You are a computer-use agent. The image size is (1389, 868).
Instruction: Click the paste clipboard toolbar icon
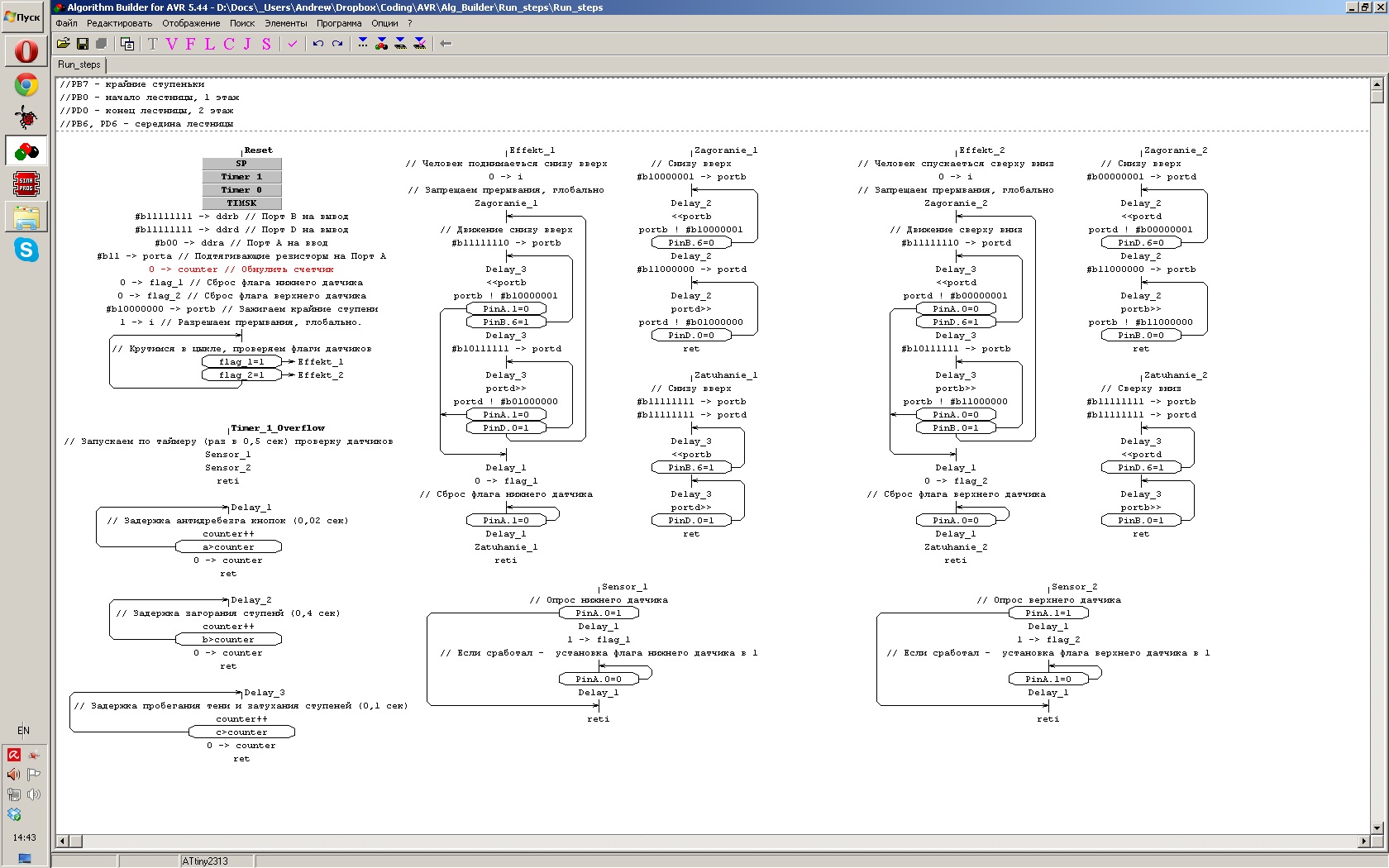127,44
